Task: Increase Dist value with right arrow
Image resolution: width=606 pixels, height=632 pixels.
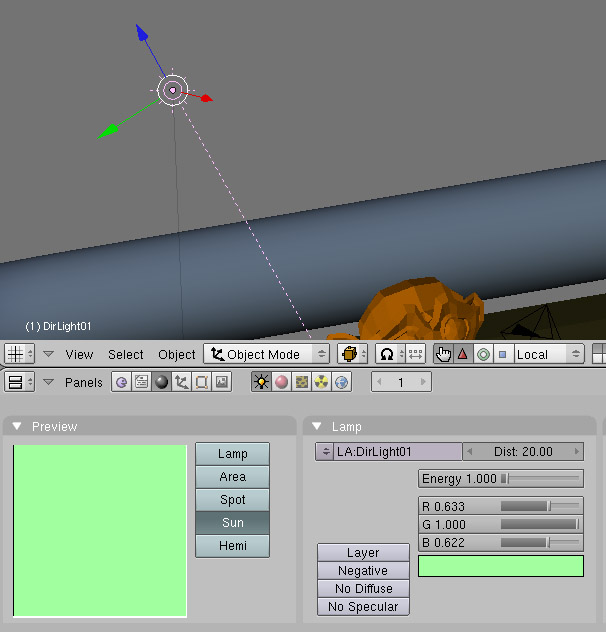Action: coord(577,451)
